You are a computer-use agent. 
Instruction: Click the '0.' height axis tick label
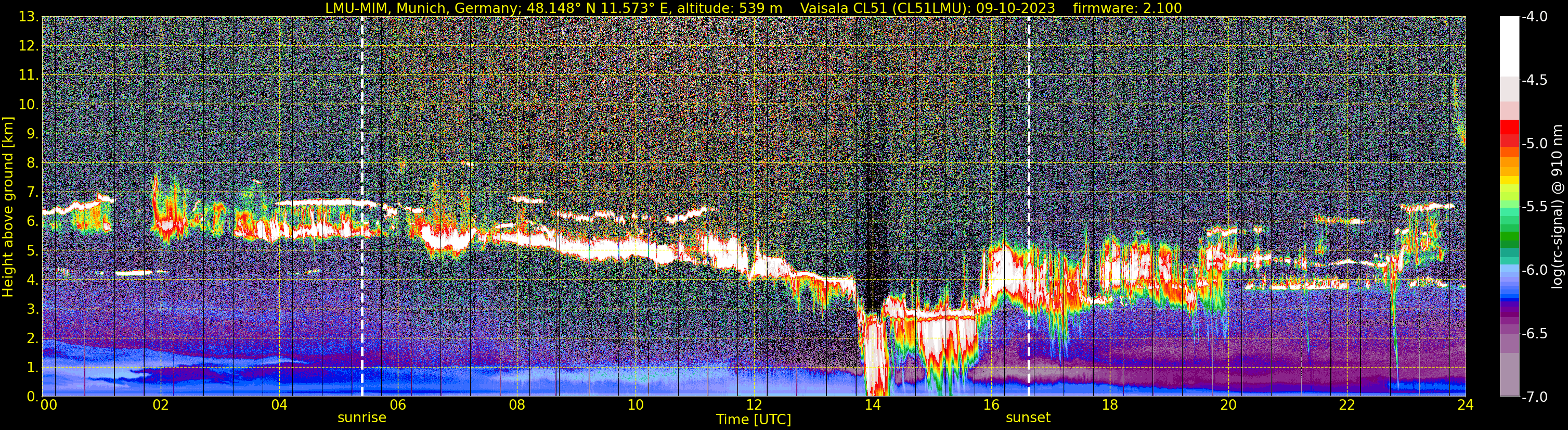(32, 397)
